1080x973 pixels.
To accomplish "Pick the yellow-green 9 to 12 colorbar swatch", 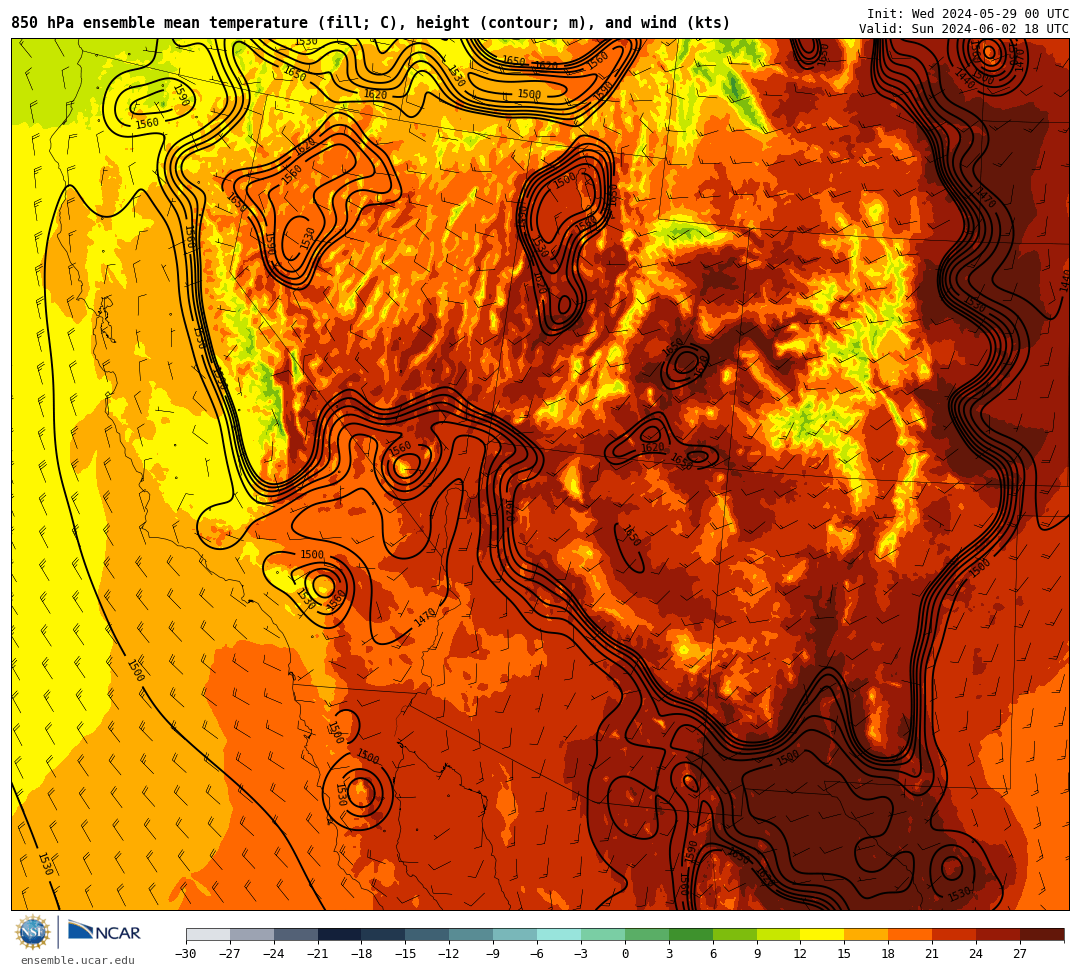I will tap(778, 934).
